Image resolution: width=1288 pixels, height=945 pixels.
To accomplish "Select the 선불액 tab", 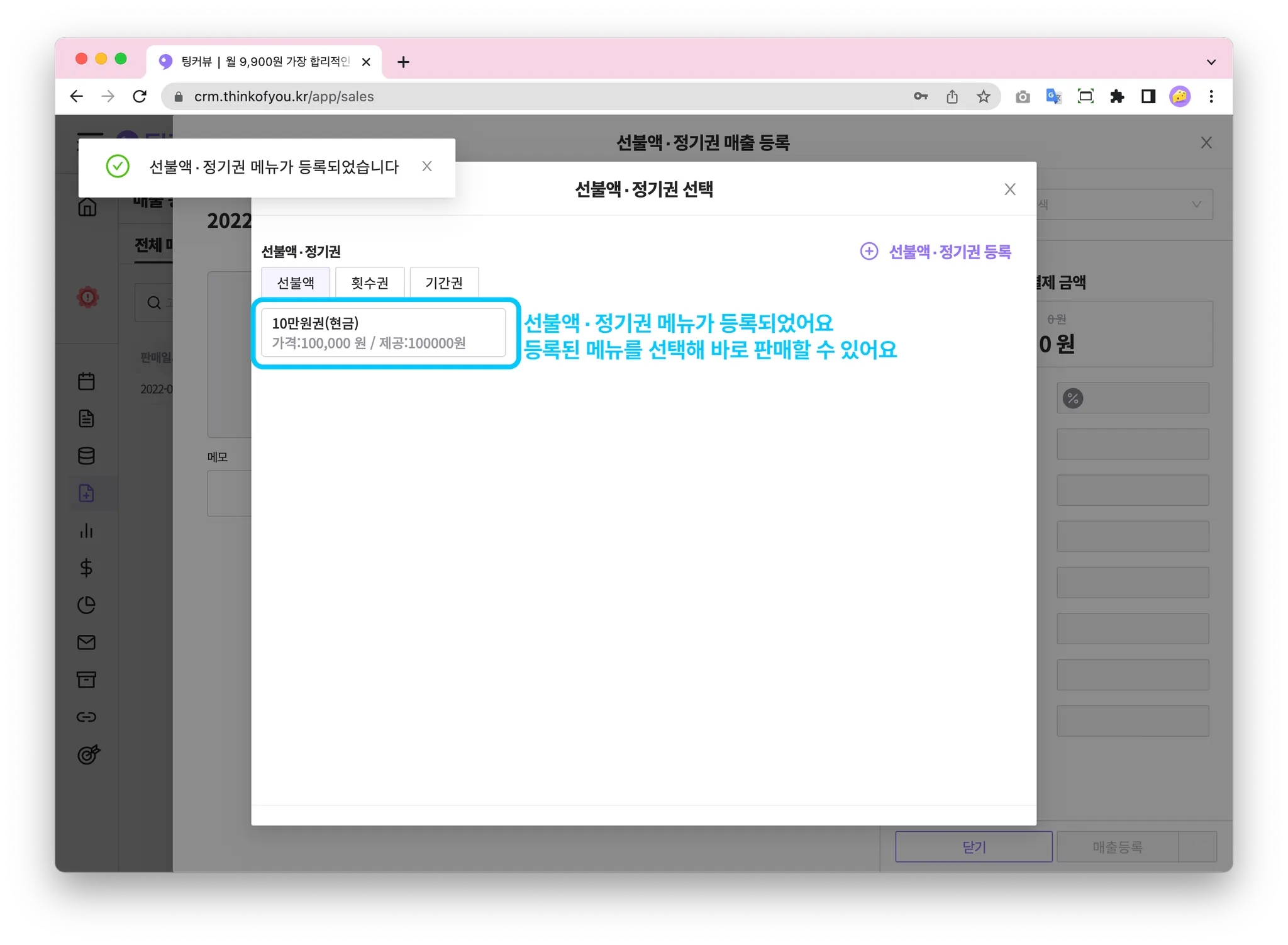I will pos(296,283).
